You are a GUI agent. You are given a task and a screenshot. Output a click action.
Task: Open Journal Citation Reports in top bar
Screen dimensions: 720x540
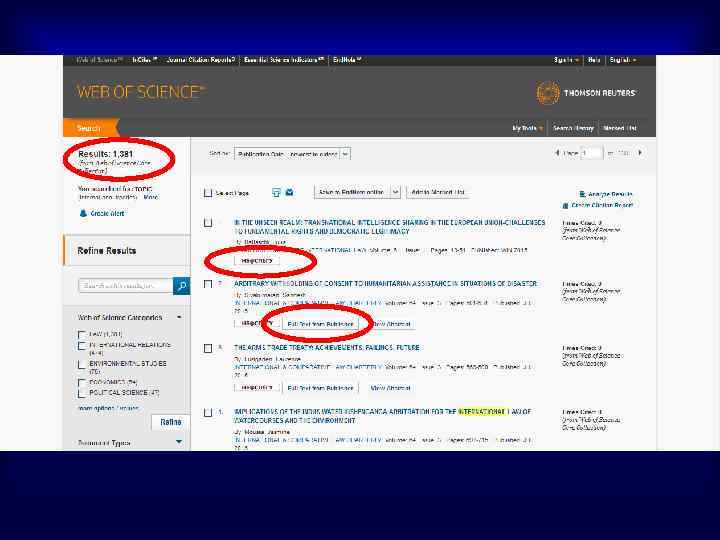(x=200, y=60)
